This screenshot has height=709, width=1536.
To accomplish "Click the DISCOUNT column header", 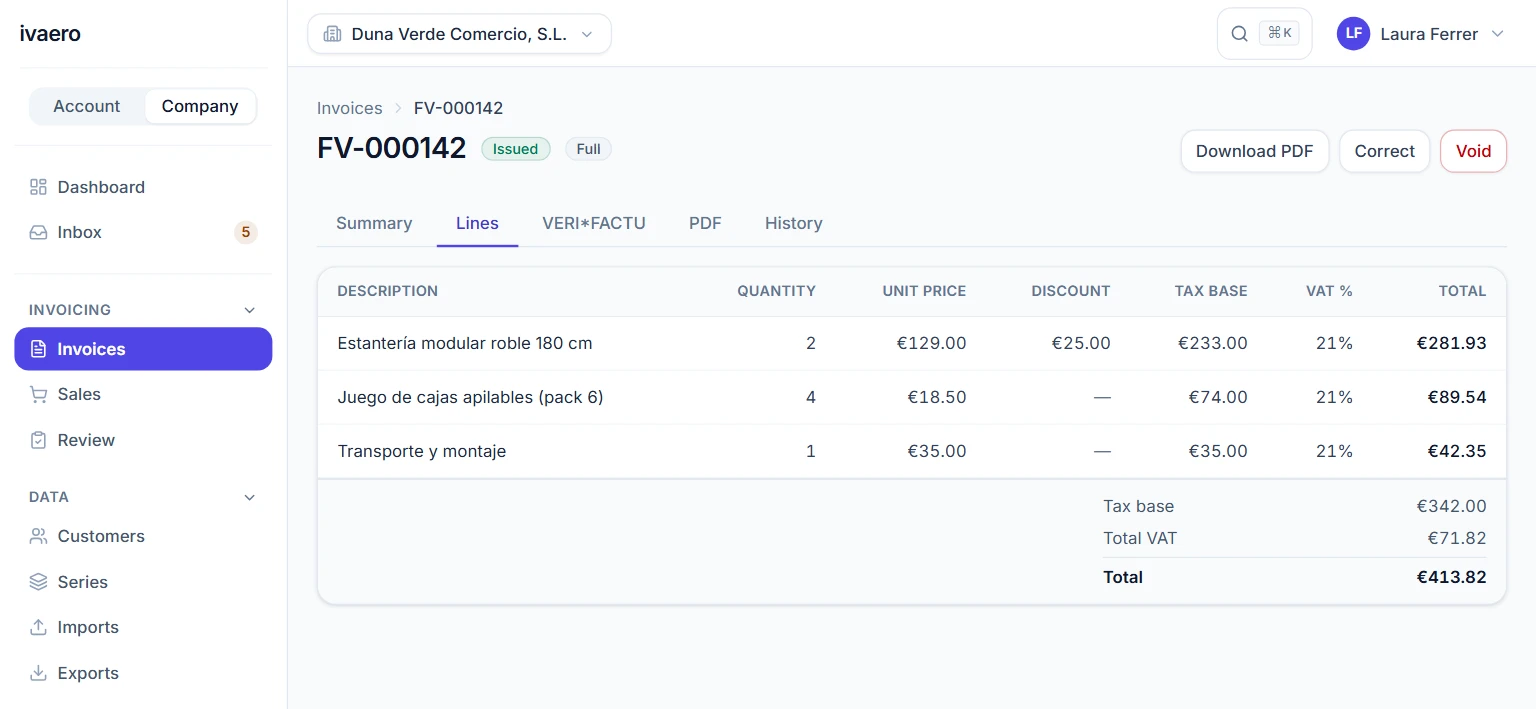I will click(x=1071, y=291).
